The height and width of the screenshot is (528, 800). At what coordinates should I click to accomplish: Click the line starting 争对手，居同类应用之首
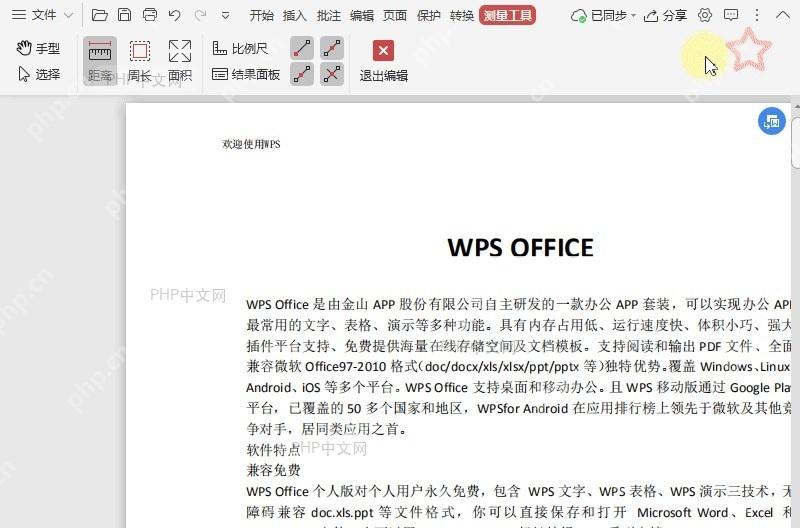327,429
